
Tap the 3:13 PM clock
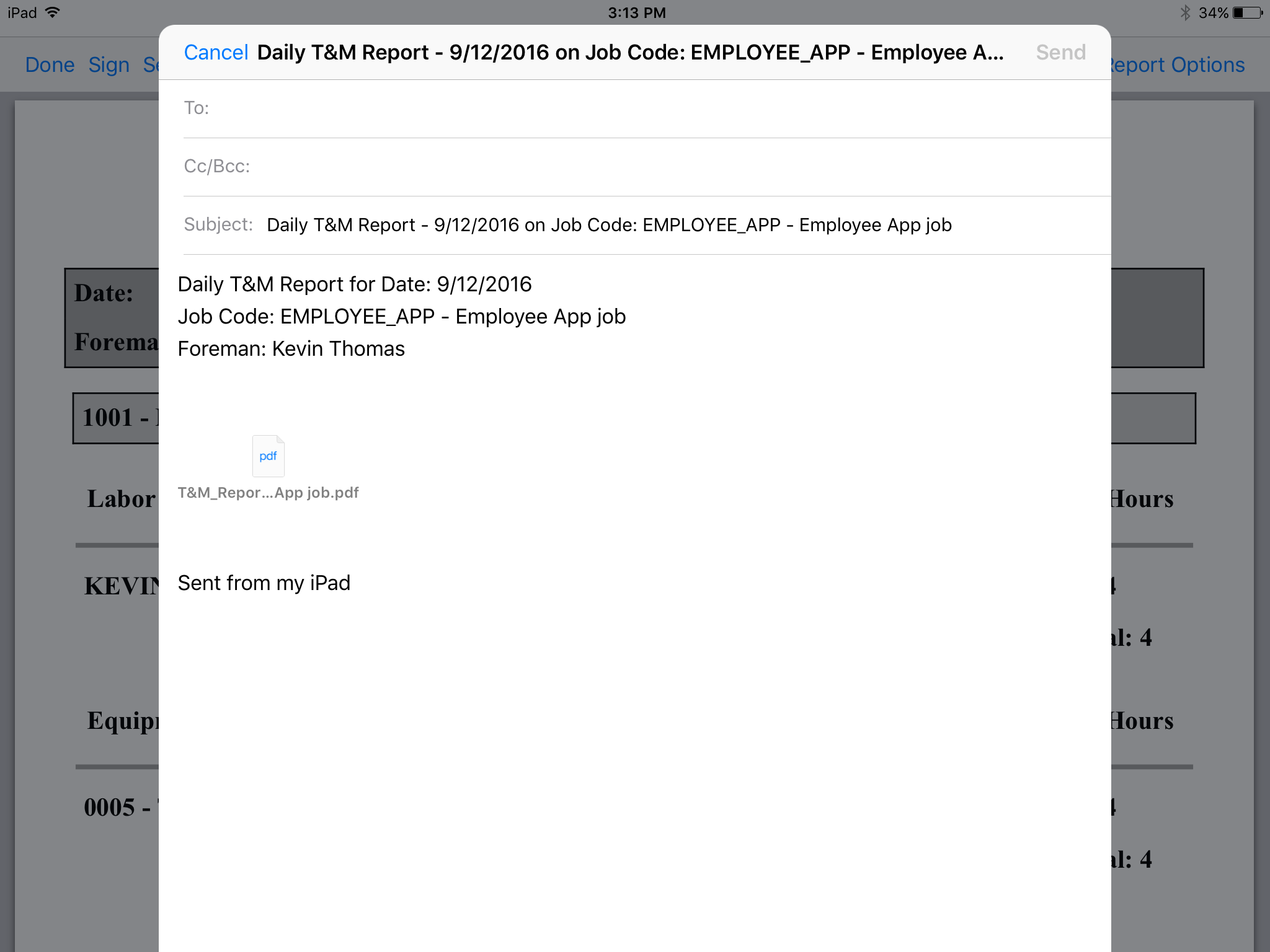tap(635, 12)
